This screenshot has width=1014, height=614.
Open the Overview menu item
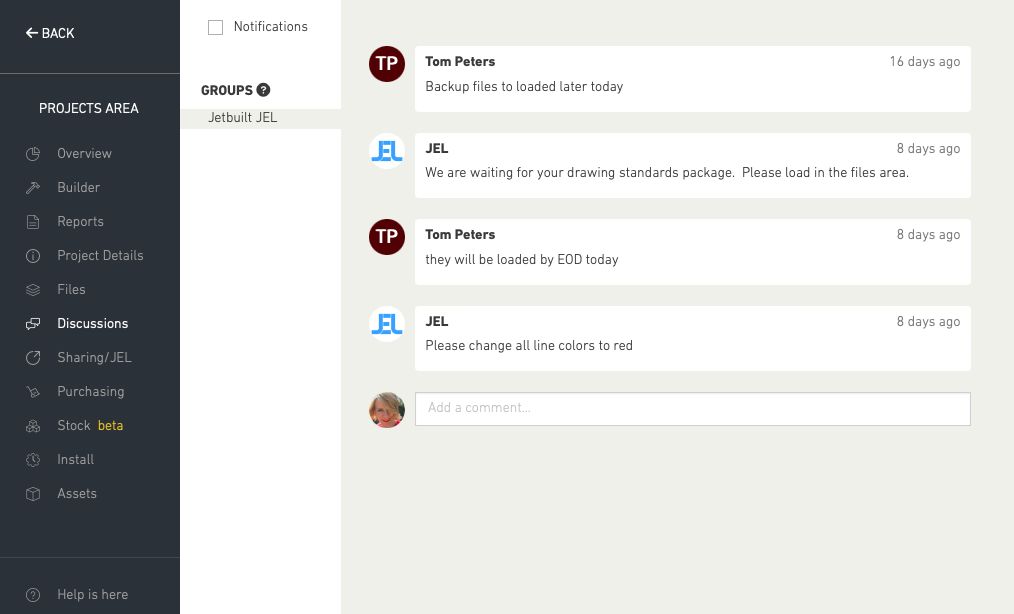coord(84,153)
